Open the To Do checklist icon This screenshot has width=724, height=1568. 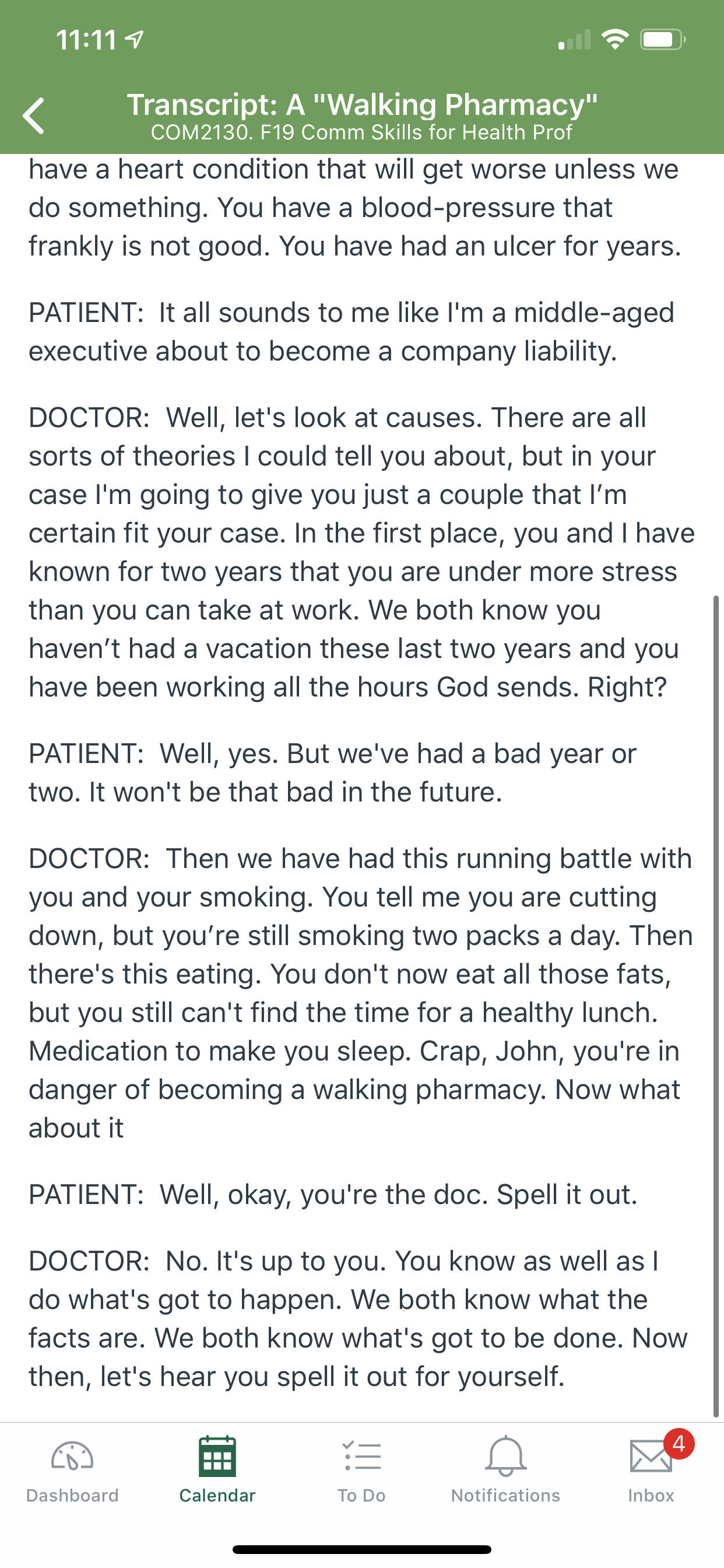tap(362, 1457)
